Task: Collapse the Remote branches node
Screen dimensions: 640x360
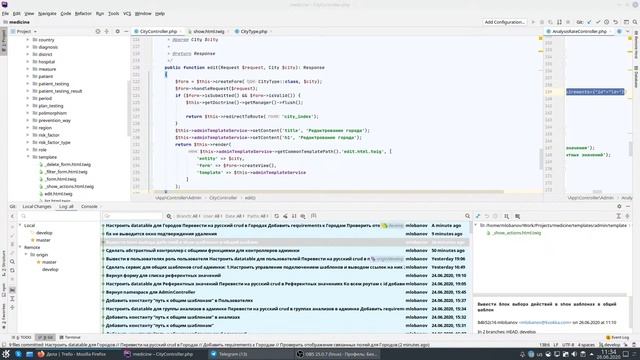Action: (20, 247)
